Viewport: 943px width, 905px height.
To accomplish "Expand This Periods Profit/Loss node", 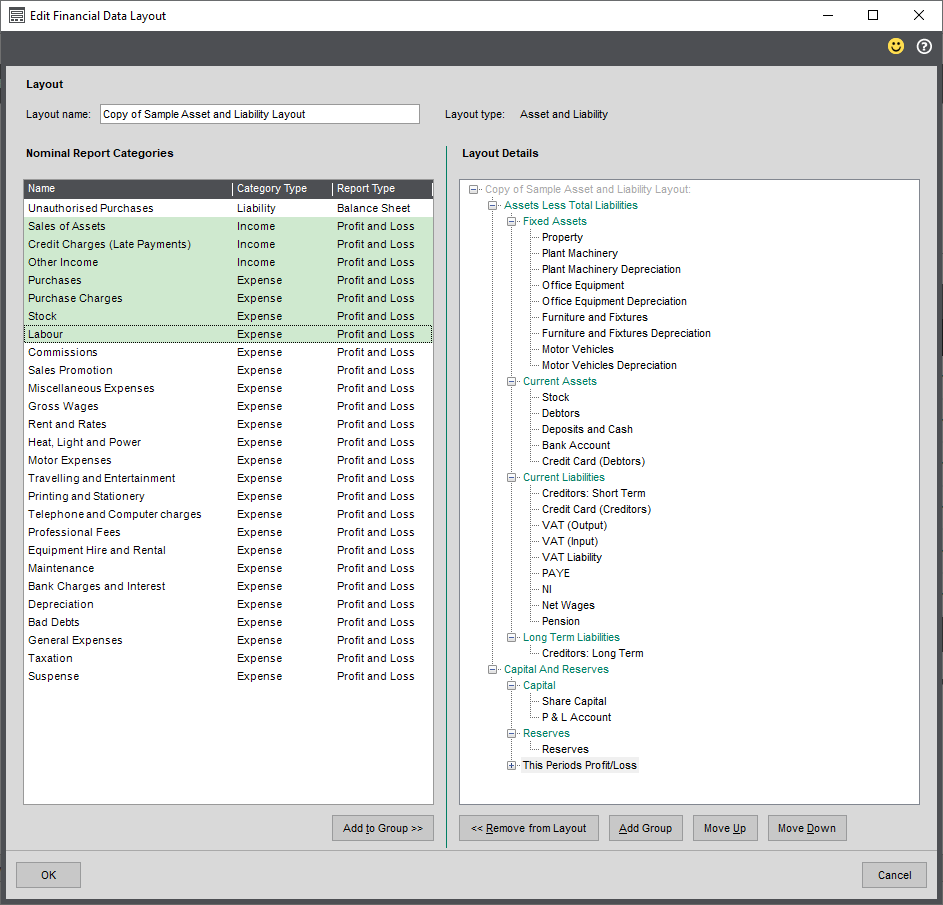I will point(512,765).
